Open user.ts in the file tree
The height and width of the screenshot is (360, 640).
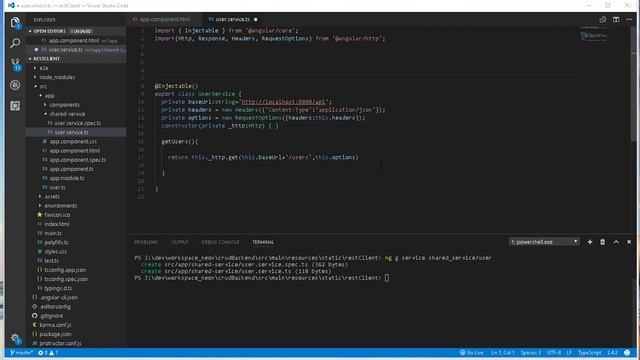(x=58, y=187)
